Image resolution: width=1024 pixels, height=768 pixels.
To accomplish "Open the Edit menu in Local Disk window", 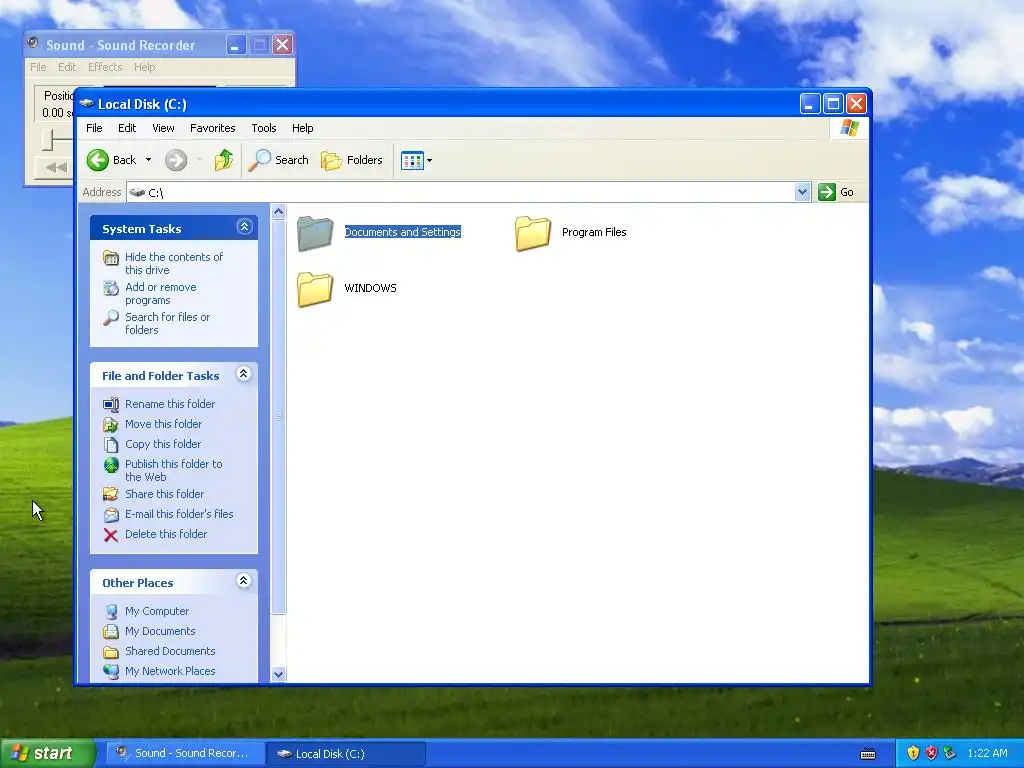I will [x=127, y=128].
